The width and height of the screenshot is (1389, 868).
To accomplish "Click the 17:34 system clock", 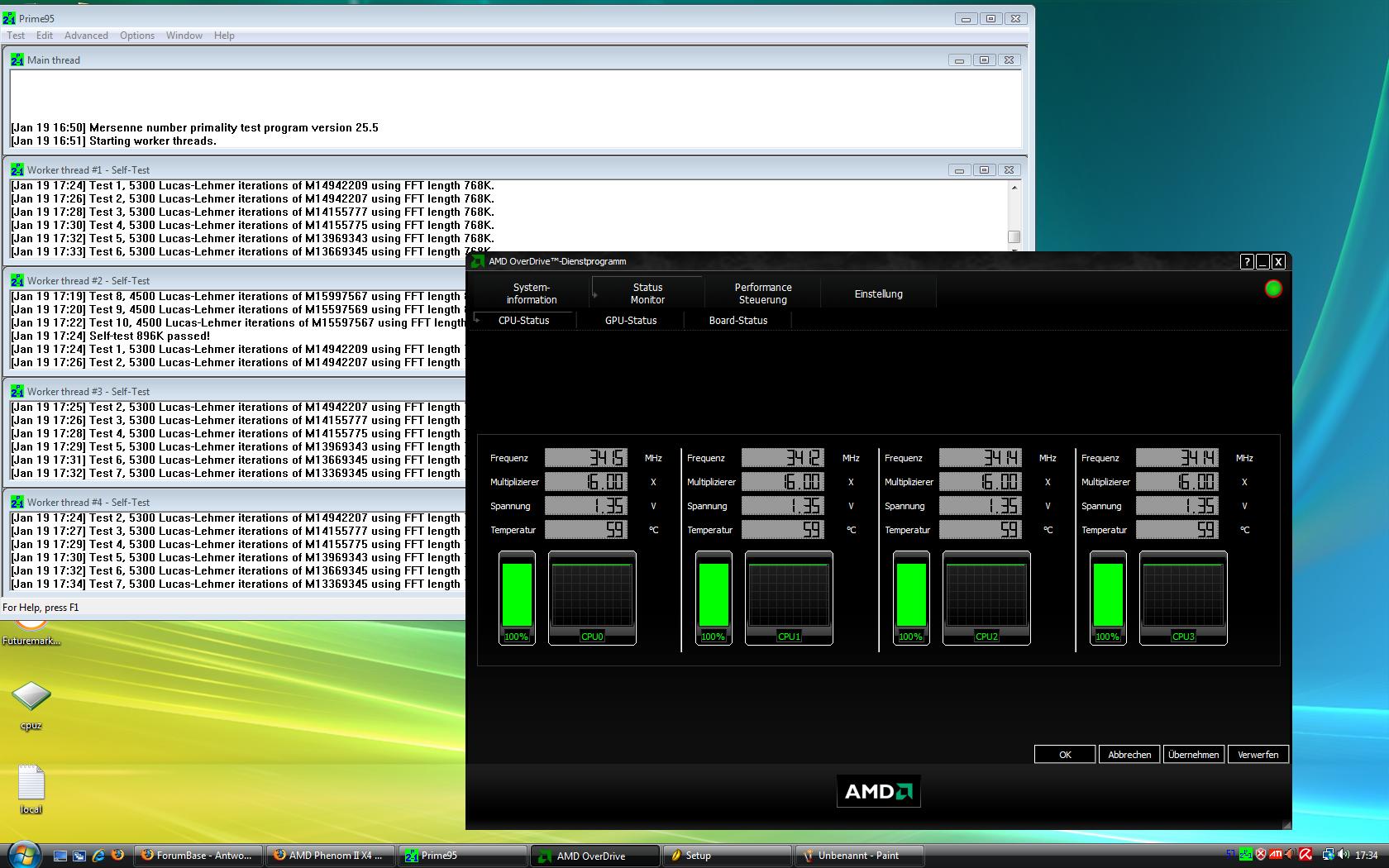I will [x=1367, y=856].
